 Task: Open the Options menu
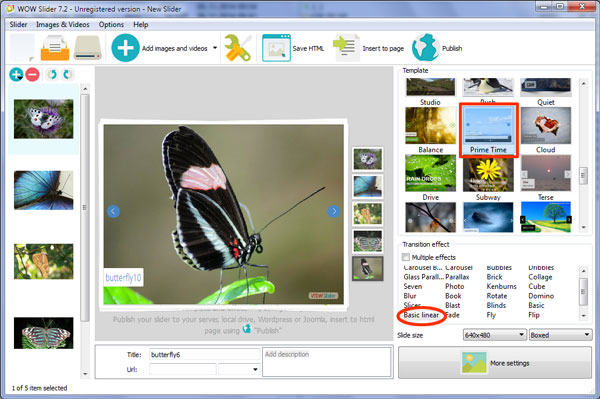(x=111, y=24)
